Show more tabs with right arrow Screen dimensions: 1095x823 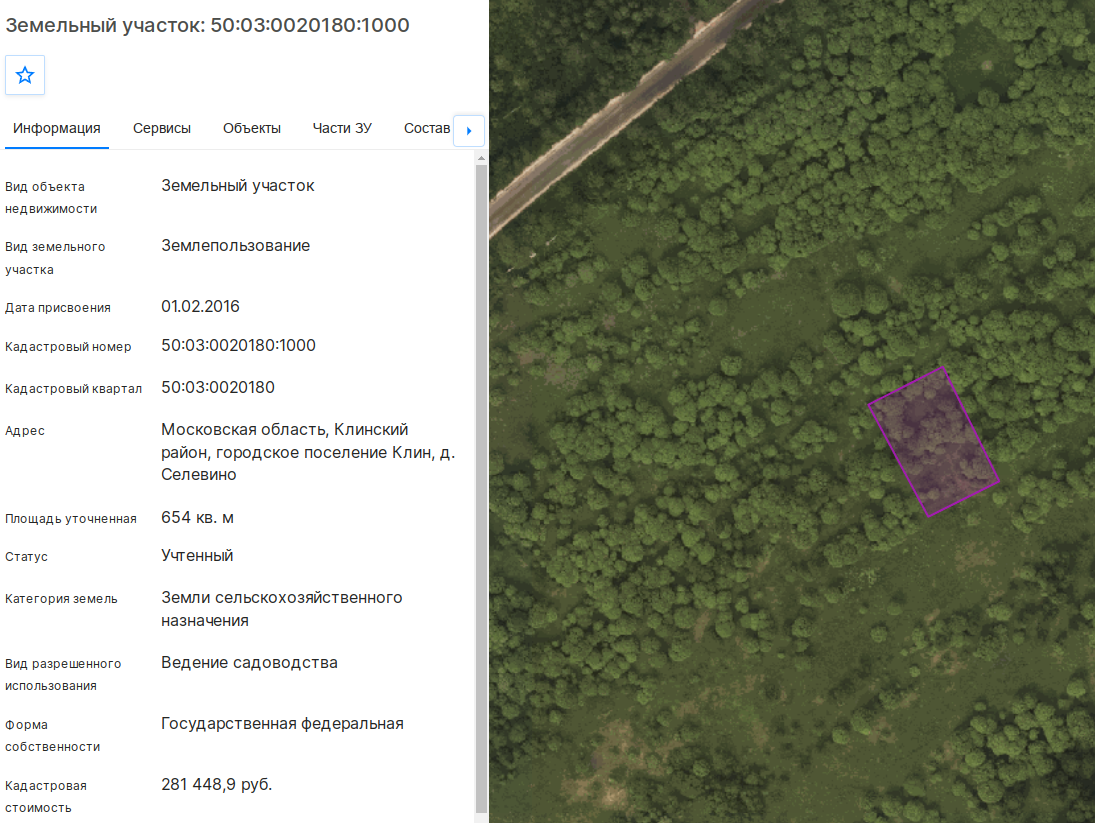tap(469, 131)
